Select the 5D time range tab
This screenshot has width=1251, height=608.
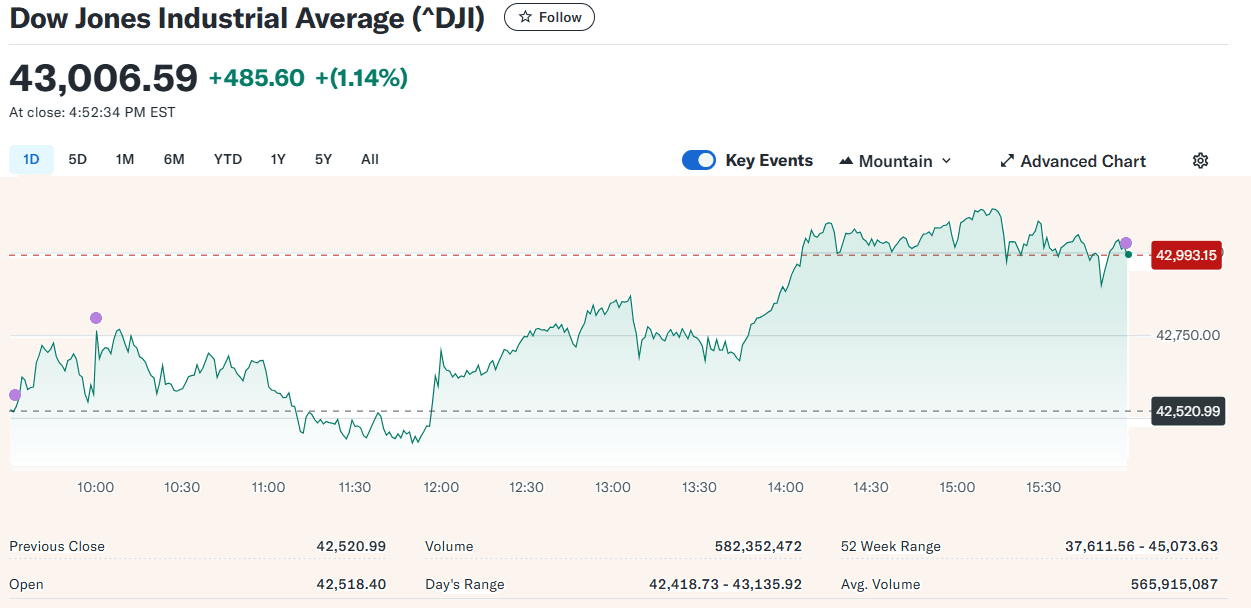coord(77,159)
